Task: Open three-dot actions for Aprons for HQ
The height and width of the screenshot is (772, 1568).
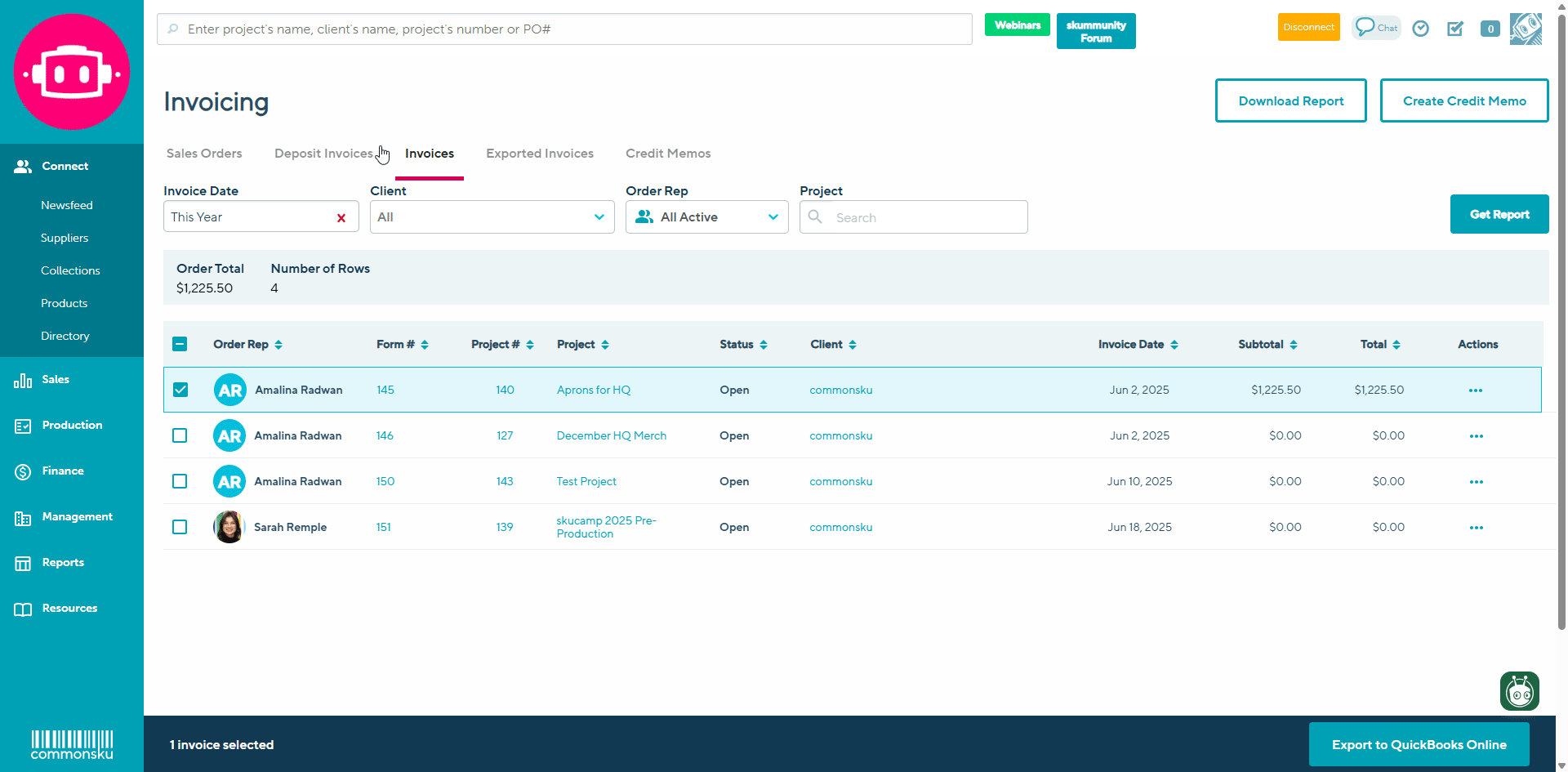Action: (x=1475, y=390)
